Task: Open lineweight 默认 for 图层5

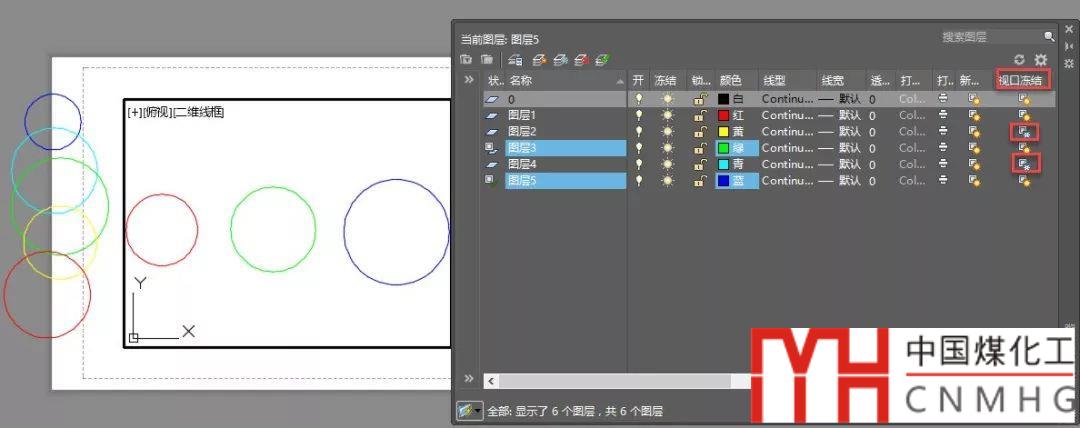Action: (x=840, y=181)
